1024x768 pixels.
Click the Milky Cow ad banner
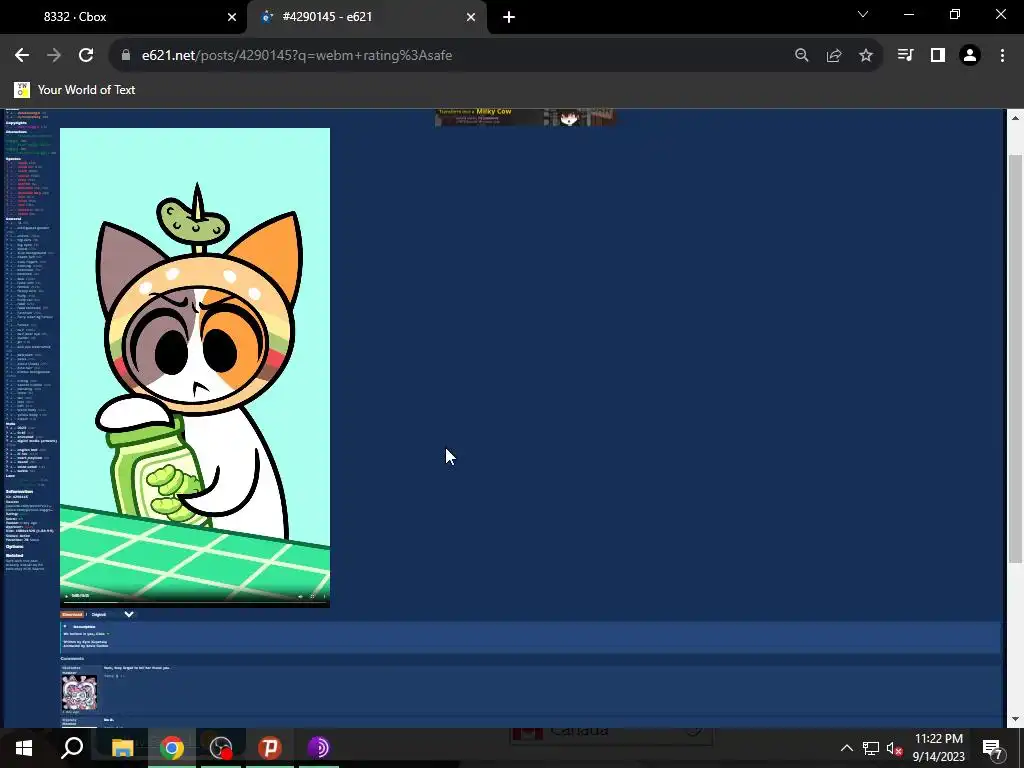[526, 117]
